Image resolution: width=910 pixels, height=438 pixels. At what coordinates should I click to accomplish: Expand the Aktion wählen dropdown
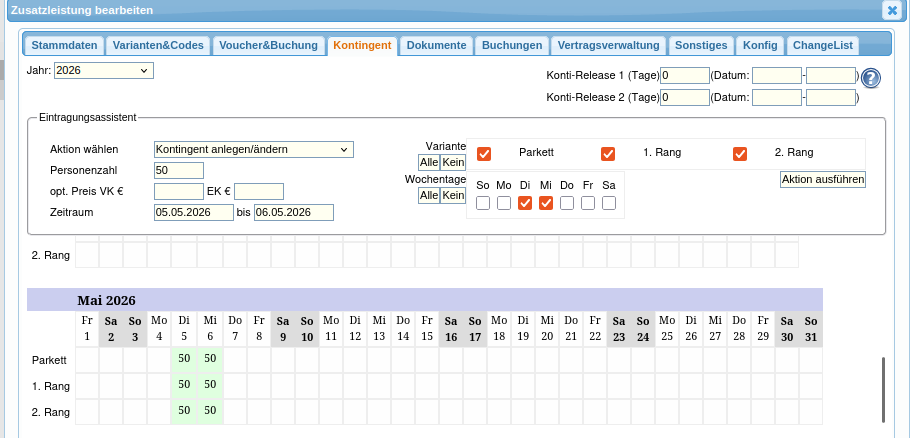[x=254, y=149]
